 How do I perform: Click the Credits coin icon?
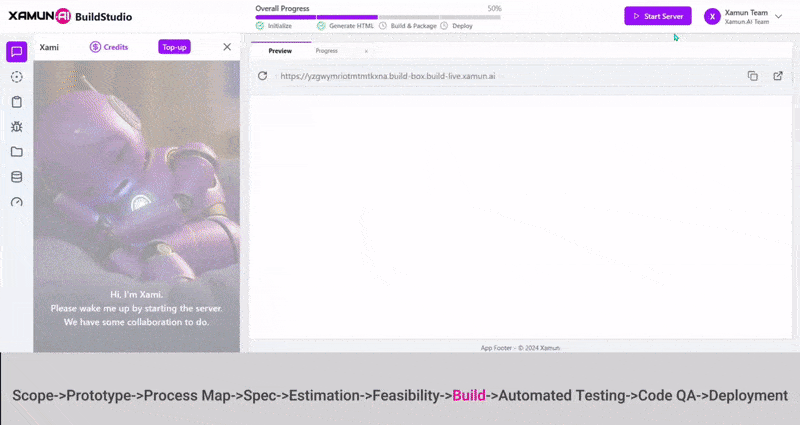coord(95,47)
